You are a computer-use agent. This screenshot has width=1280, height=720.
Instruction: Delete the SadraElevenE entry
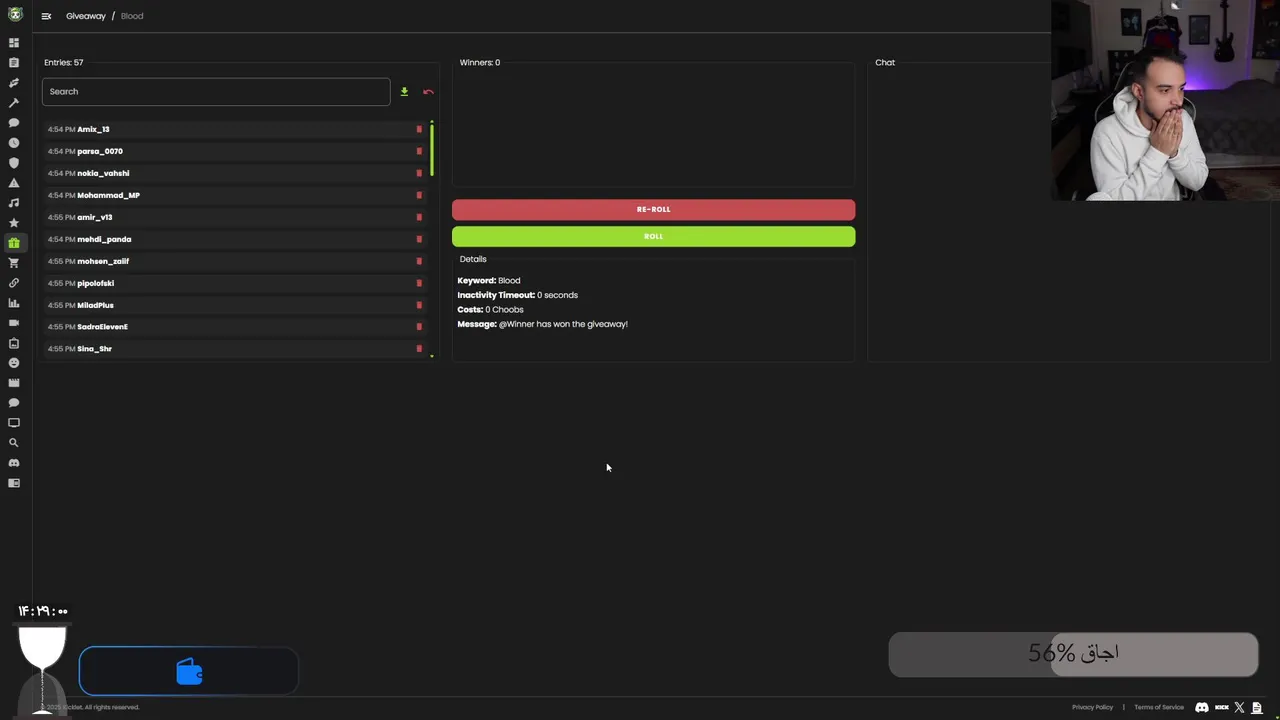point(419,327)
